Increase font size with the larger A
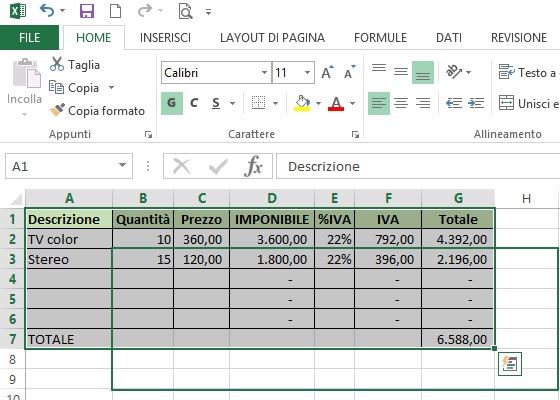This screenshot has height=400, width=560. click(x=327, y=72)
